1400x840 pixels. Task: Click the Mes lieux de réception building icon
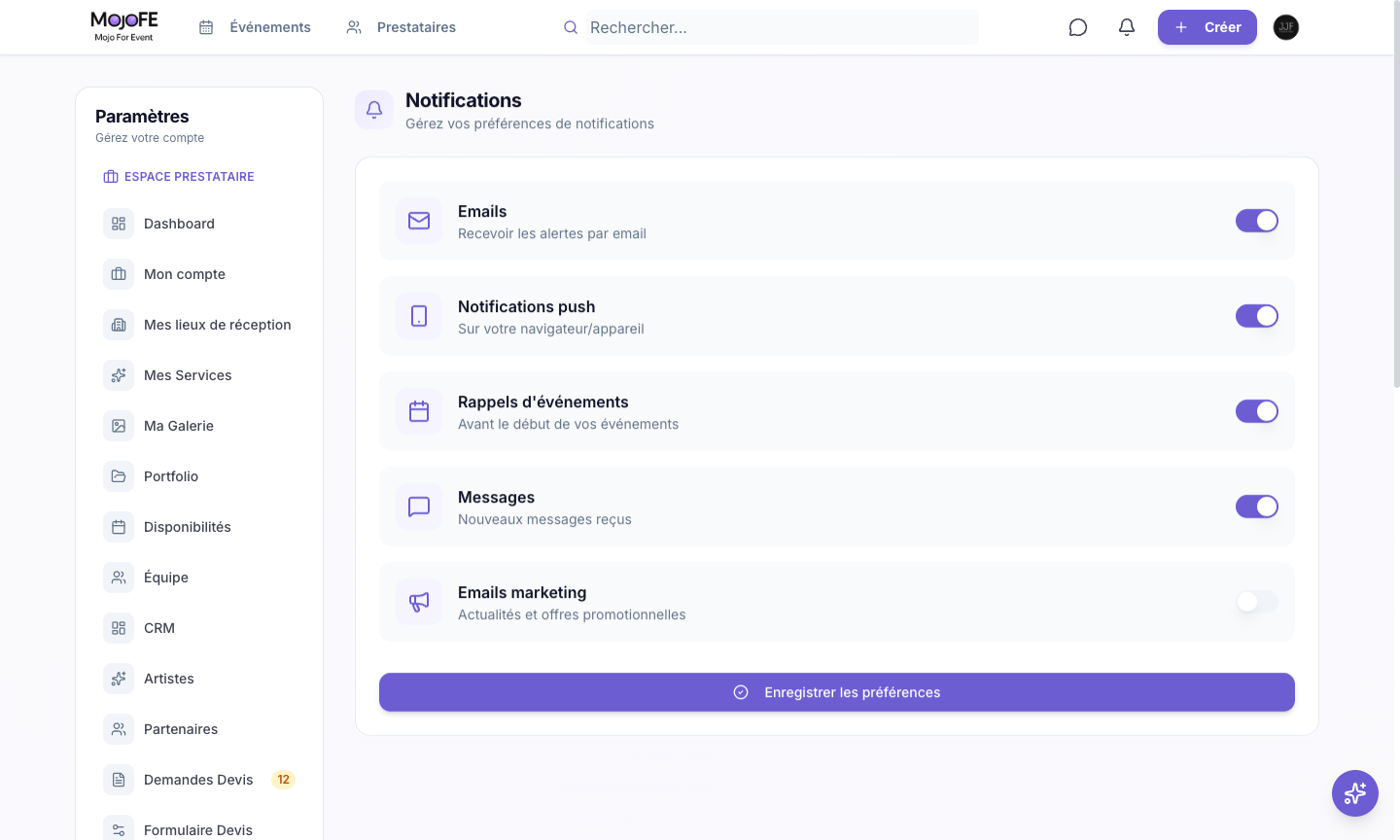coord(119,325)
